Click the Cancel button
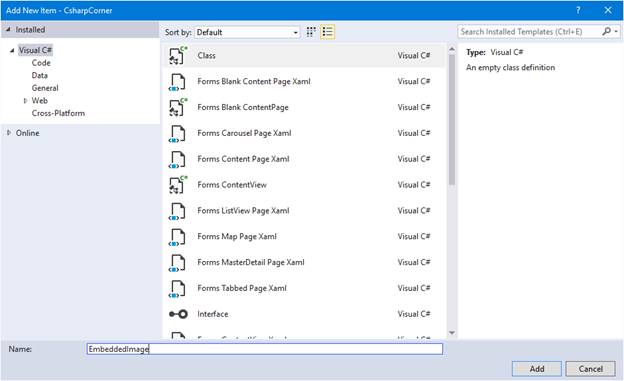Screen dimensions: 624x381 [591, 369]
